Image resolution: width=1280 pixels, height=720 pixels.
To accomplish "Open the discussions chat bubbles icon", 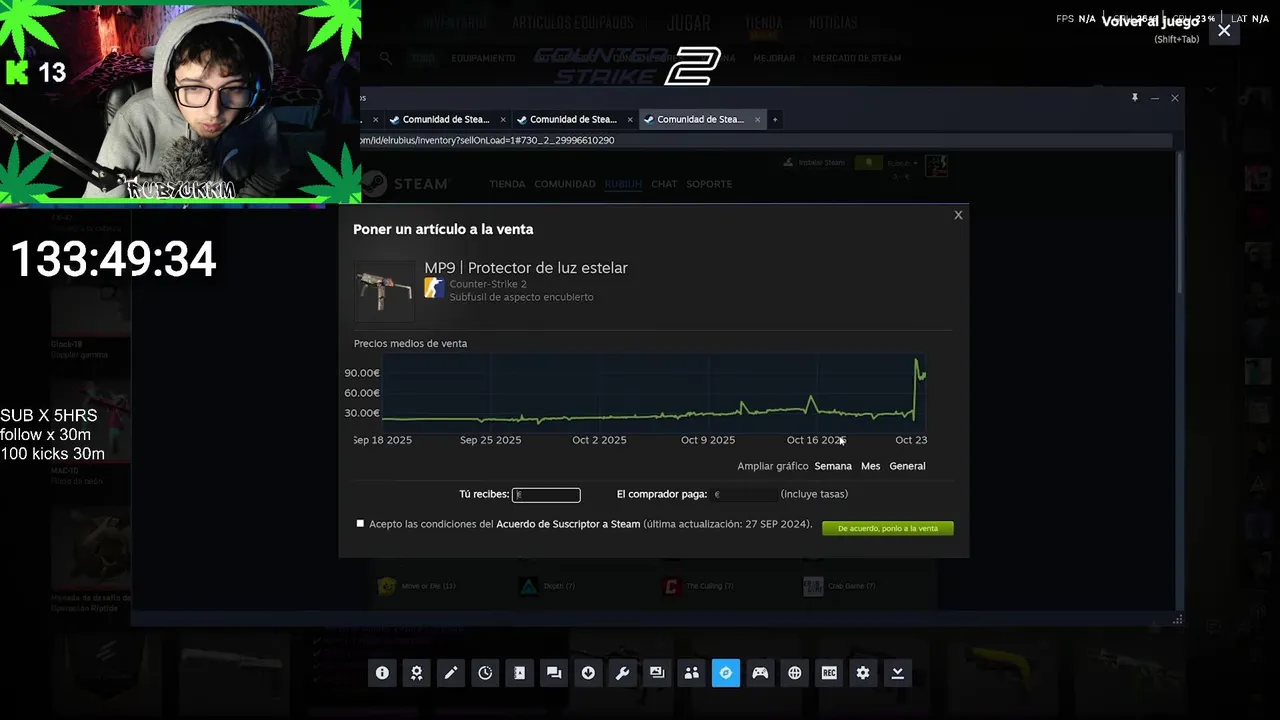I will (554, 673).
